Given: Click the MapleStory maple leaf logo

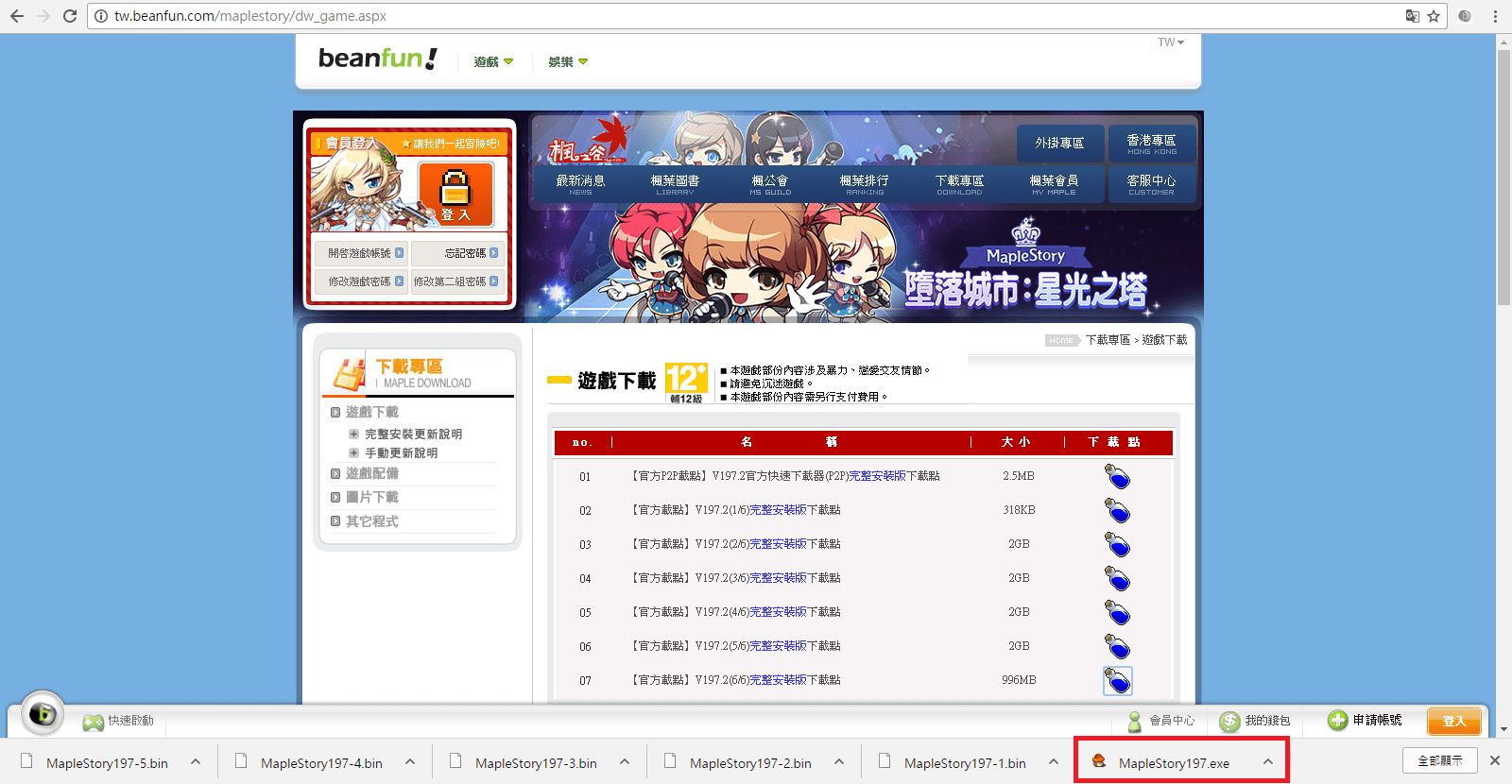Looking at the screenshot, I should point(590,142).
